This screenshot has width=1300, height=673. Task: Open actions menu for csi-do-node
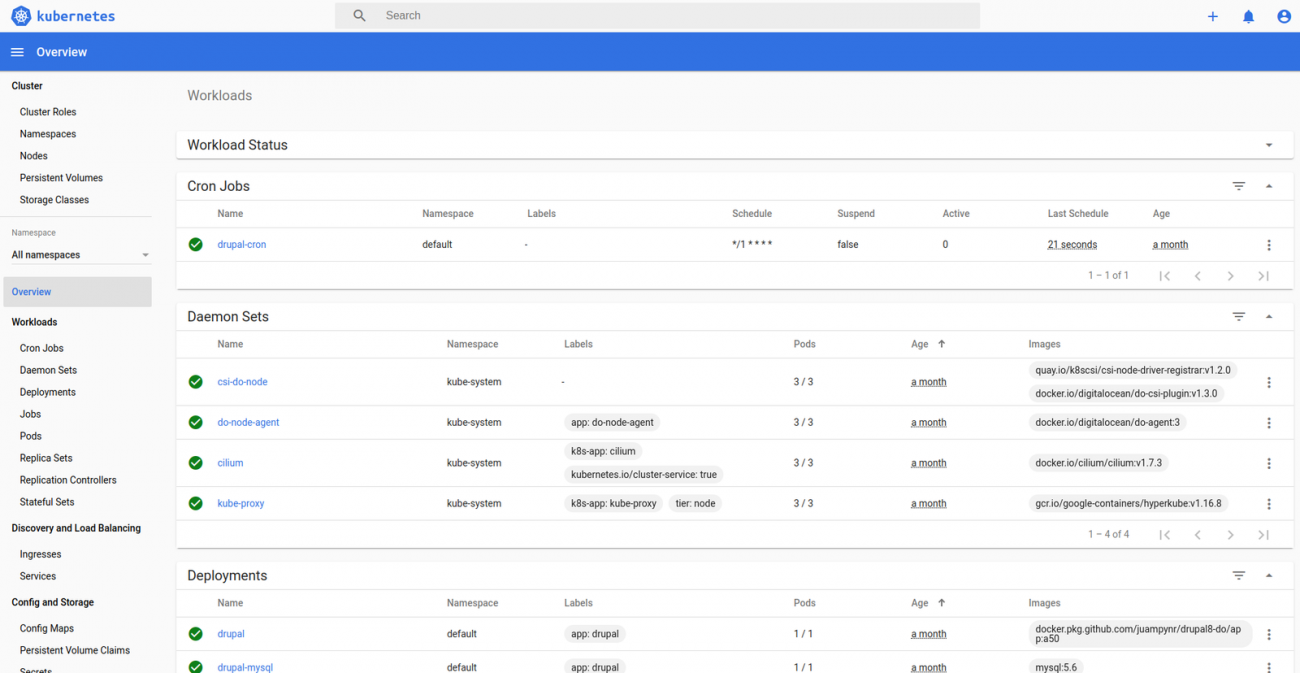tap(1269, 382)
